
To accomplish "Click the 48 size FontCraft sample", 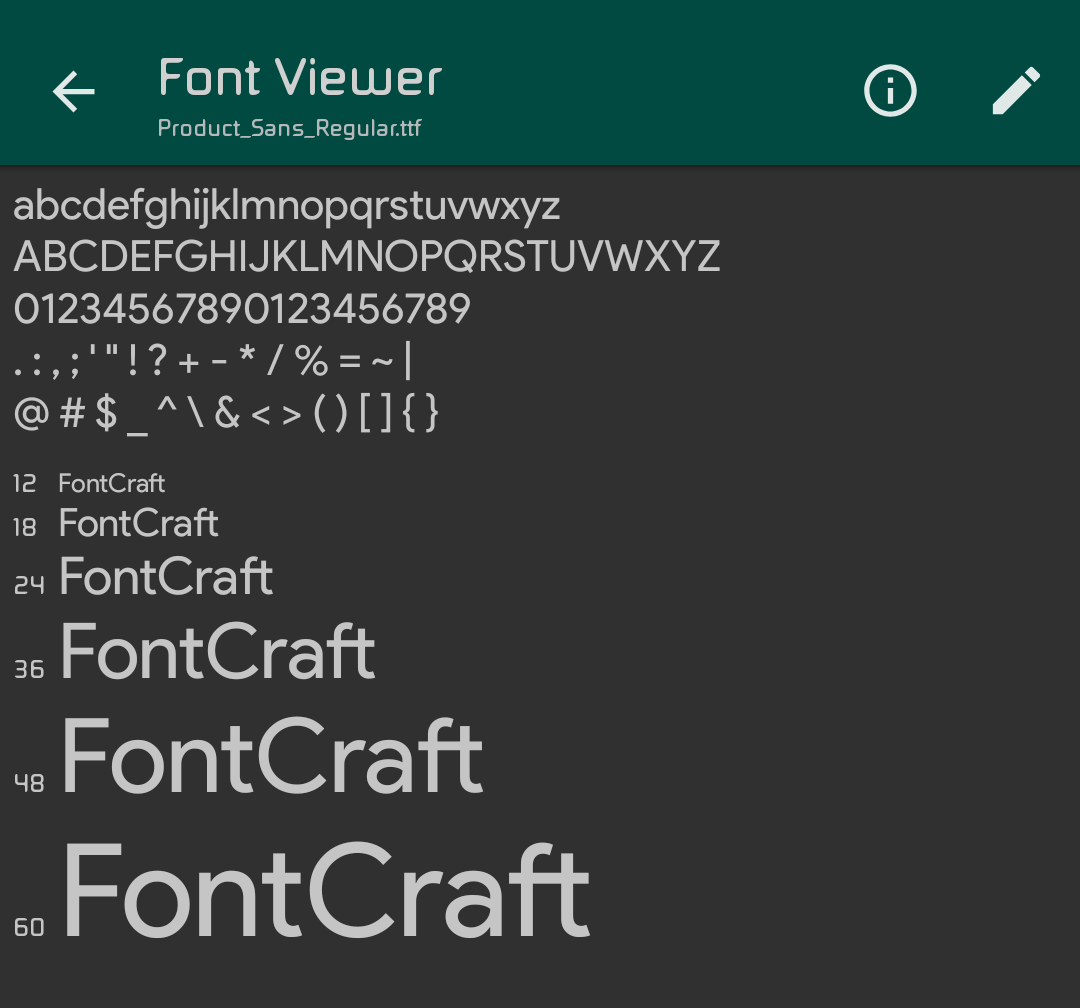I will point(272,756).
